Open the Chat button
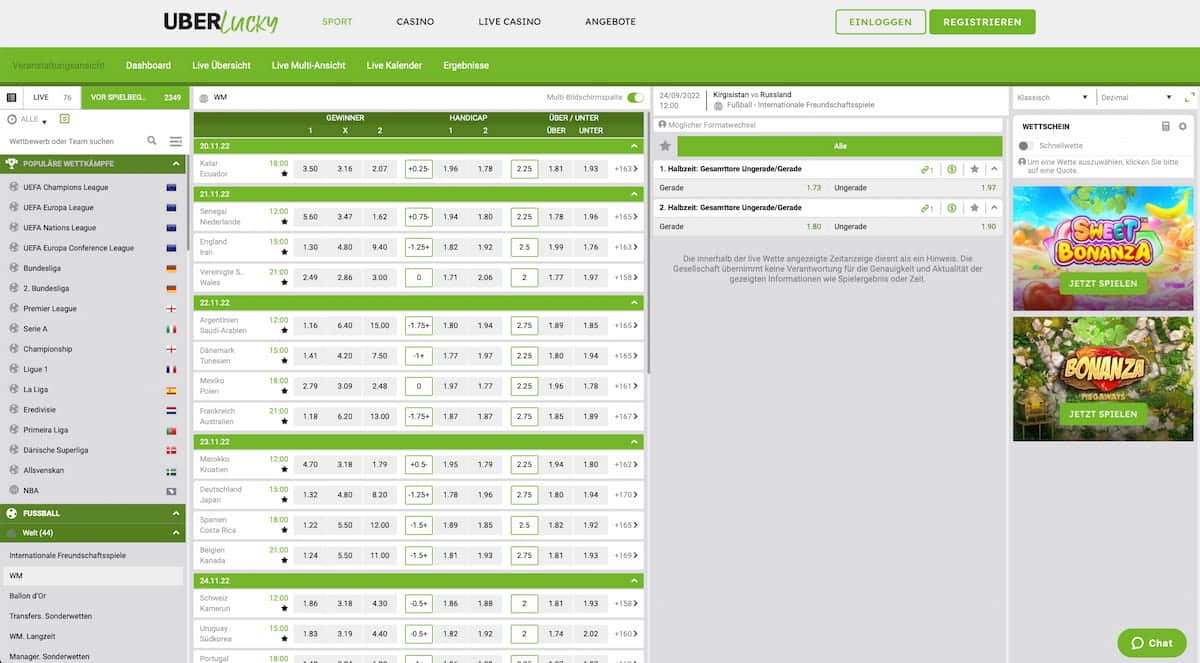1200x663 pixels. pos(1151,643)
